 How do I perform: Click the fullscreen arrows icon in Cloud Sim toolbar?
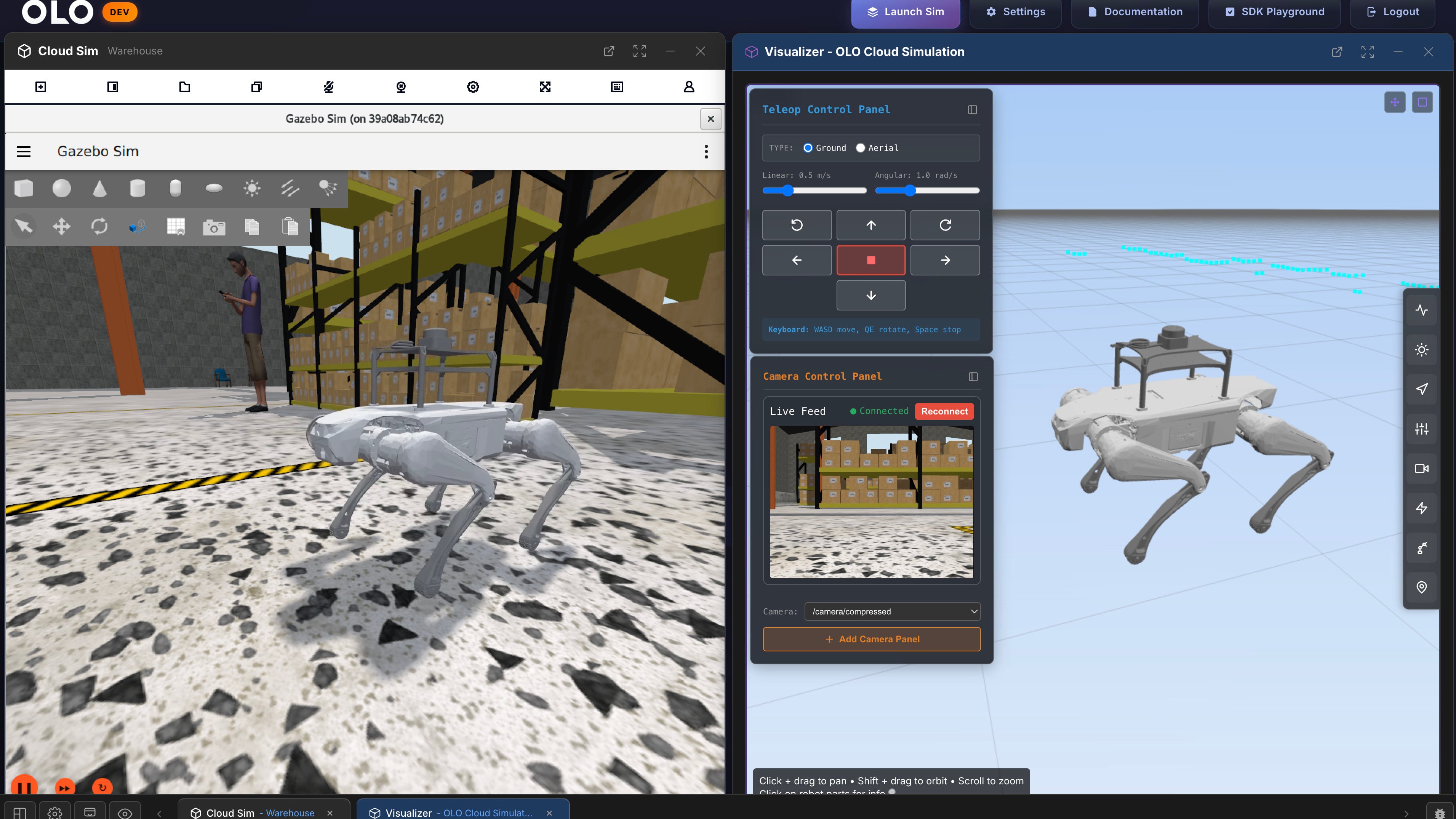[545, 86]
